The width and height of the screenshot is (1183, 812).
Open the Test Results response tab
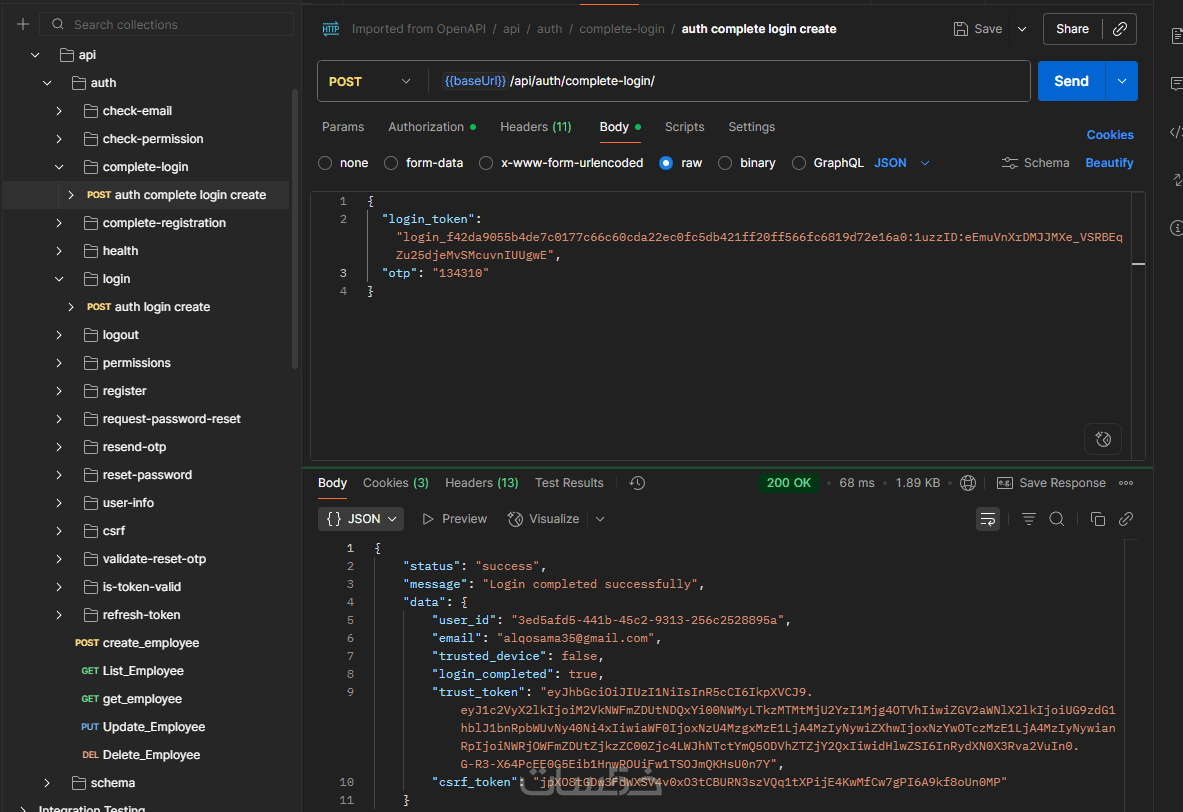(569, 483)
